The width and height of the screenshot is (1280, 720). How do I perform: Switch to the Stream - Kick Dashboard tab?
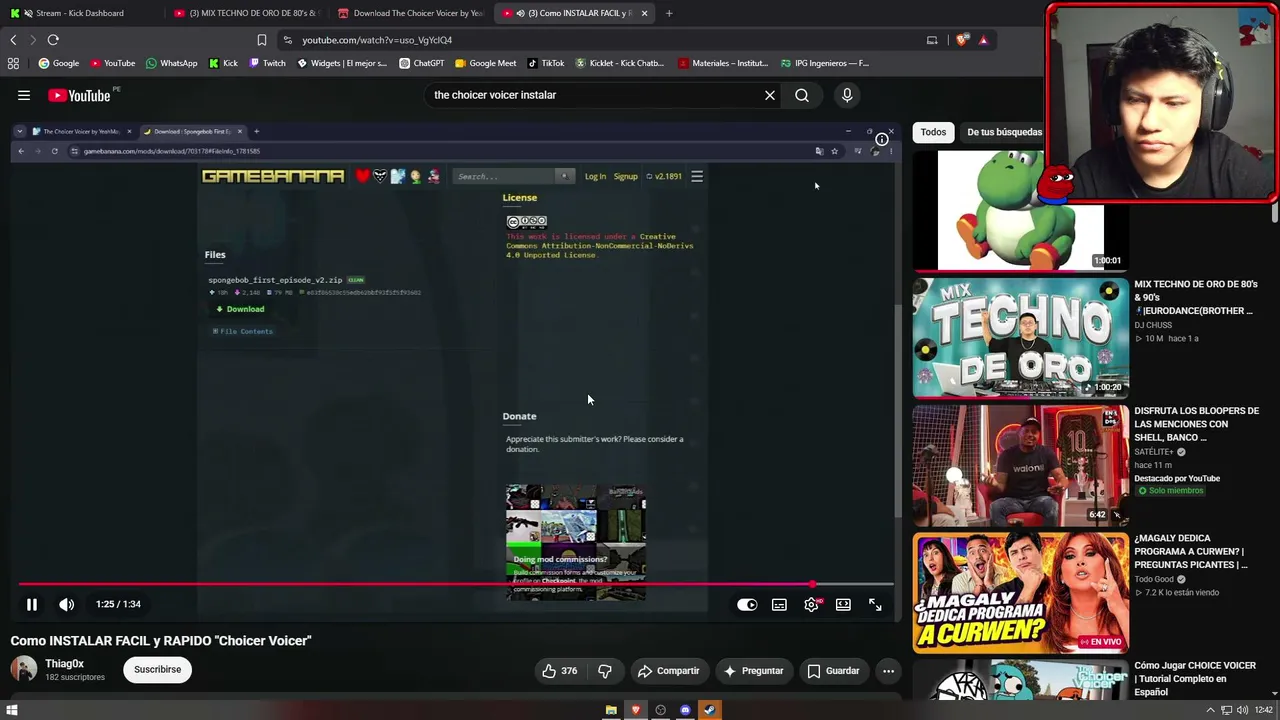(80, 13)
